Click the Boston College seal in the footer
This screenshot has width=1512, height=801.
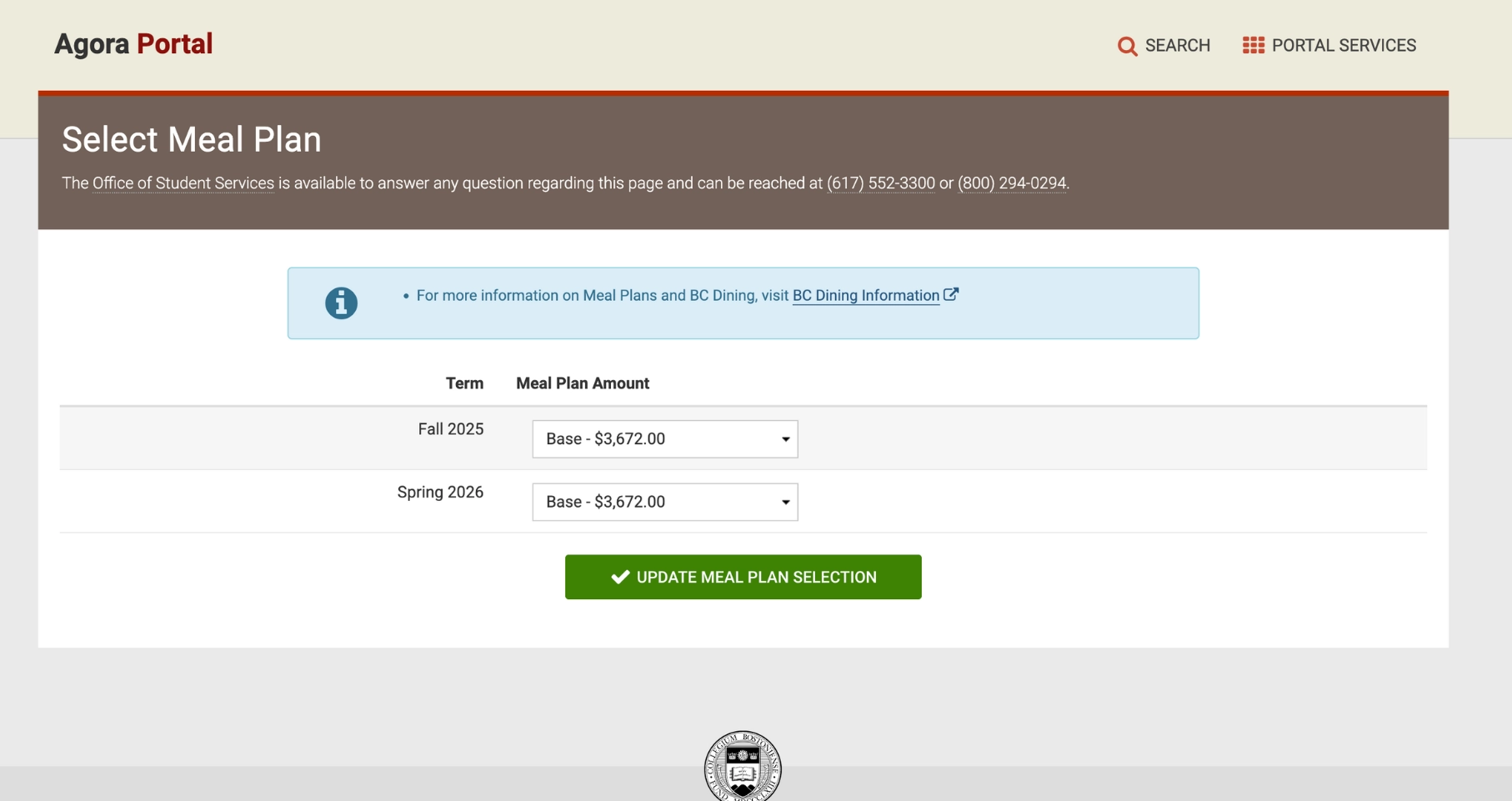pos(742,766)
